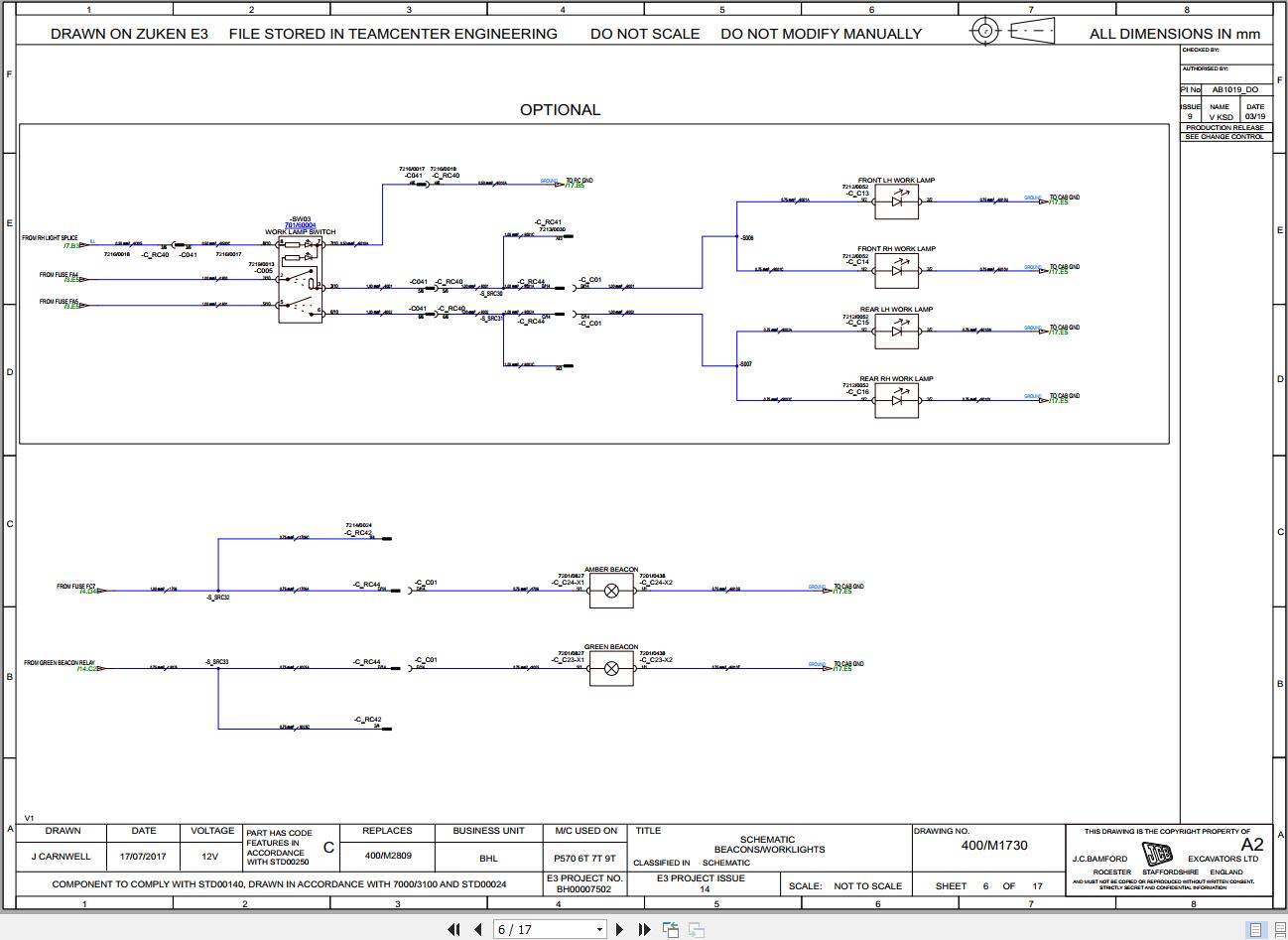Follow the /14.C2 green beacon relay reference

click(x=86, y=669)
